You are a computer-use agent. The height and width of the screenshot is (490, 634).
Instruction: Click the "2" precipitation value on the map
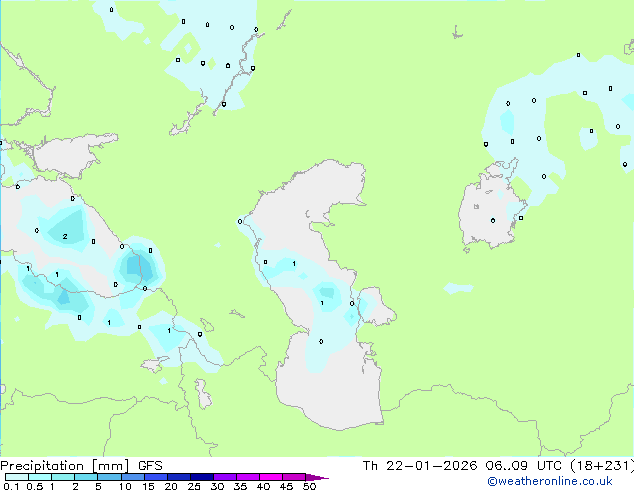pos(65,237)
